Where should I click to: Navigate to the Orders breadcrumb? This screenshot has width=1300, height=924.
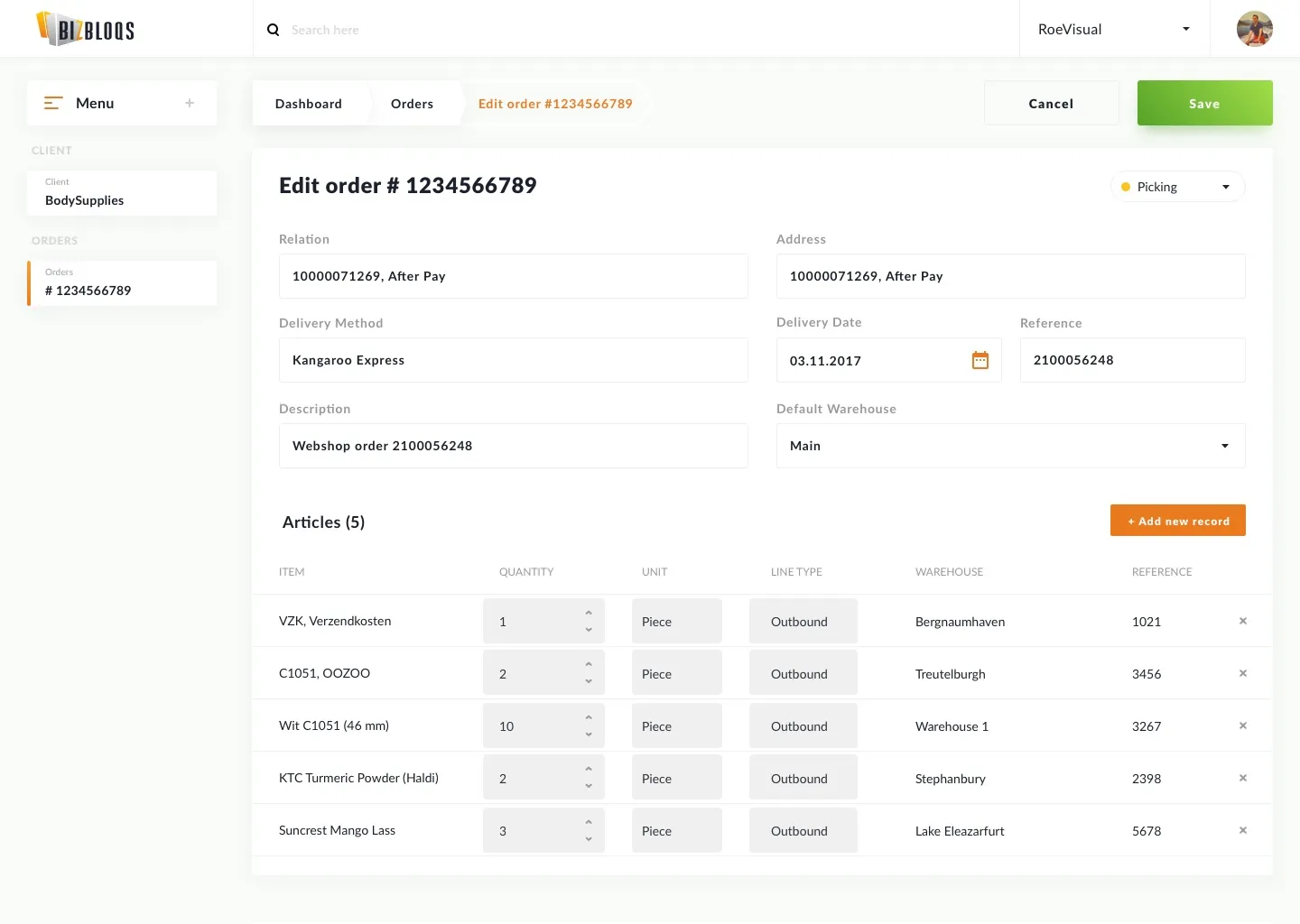coord(412,104)
